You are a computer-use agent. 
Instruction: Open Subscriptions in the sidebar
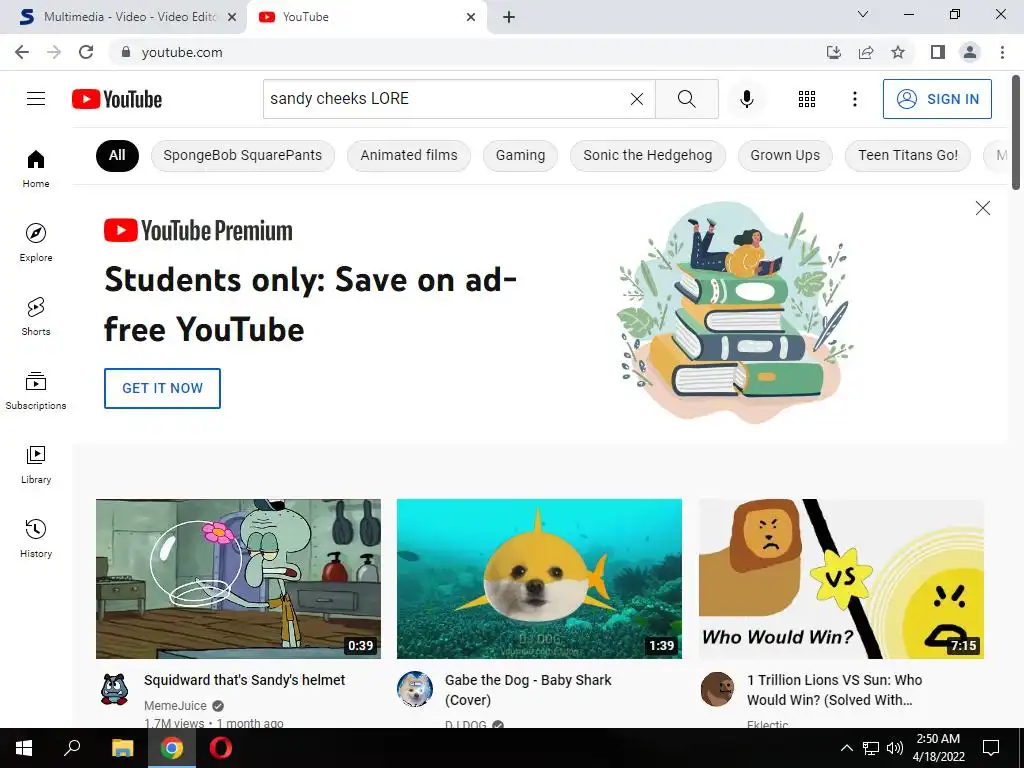[36, 390]
